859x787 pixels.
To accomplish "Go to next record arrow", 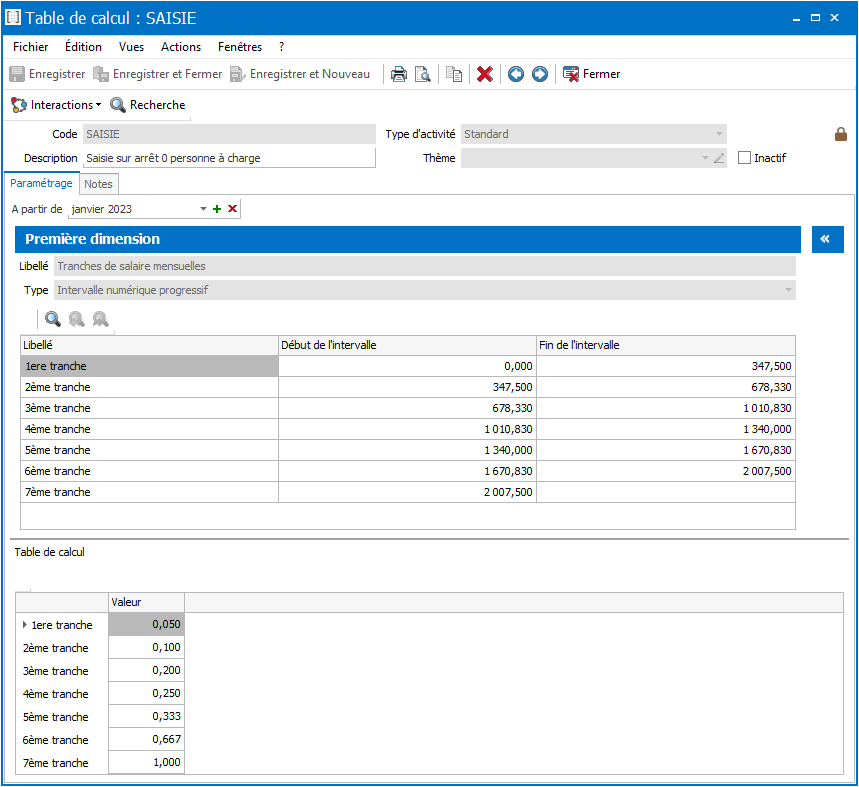I will [540, 74].
